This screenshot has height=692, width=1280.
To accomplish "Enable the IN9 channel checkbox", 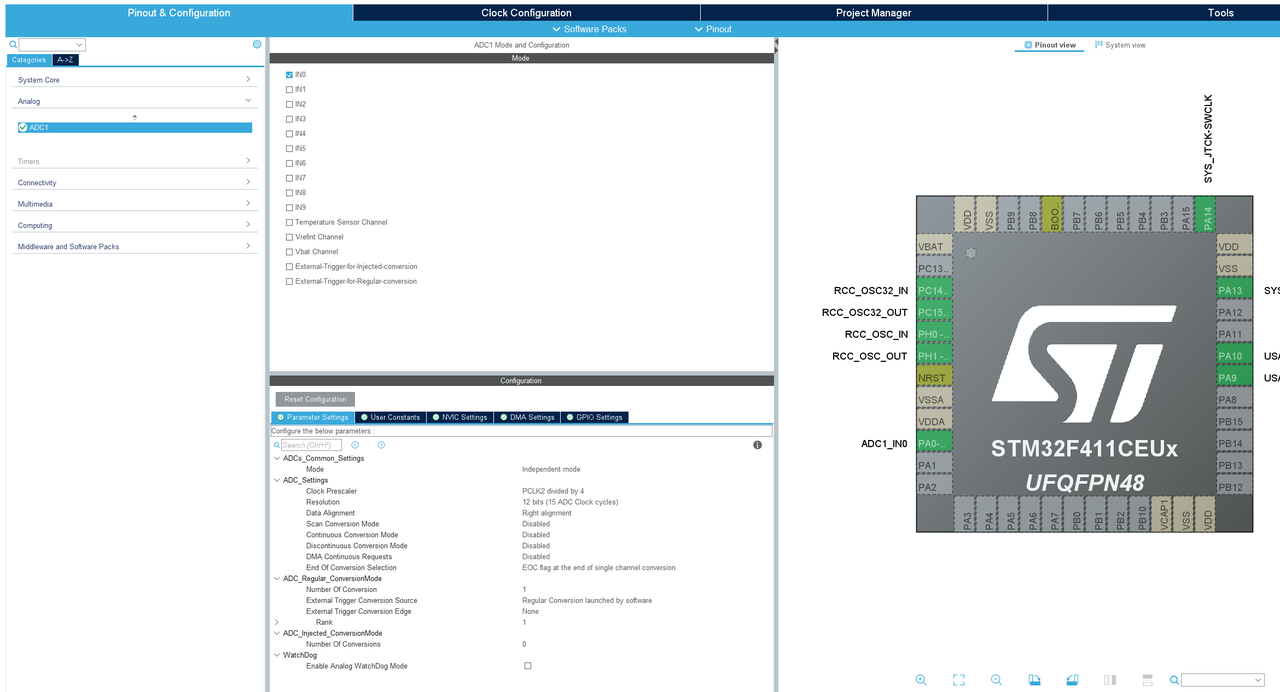I will point(289,207).
